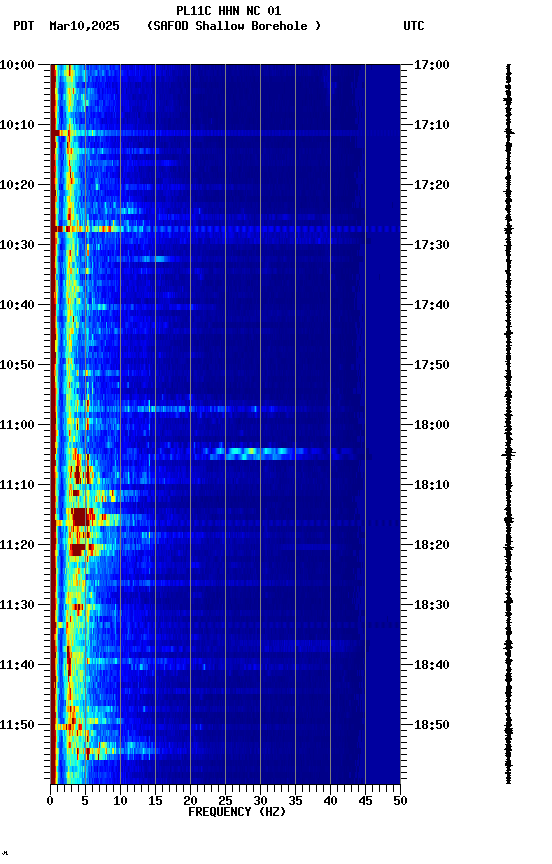This screenshot has width=552, height=864.
Task: Click the 17:00 UTC time label
Action: tap(432, 65)
